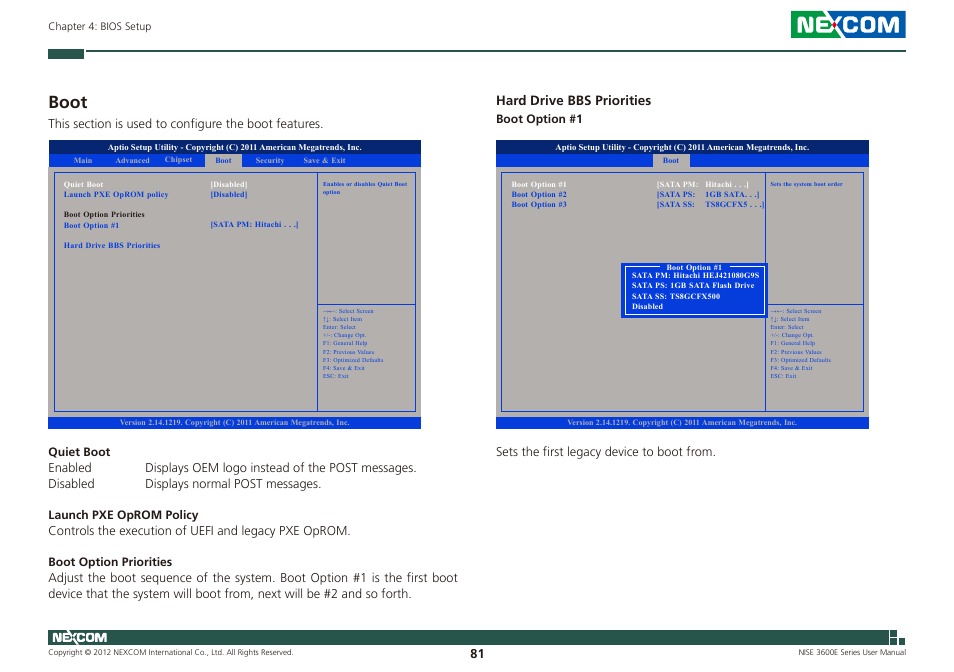Click the 'Launch PXE OpROM Policy' heading

point(123,515)
